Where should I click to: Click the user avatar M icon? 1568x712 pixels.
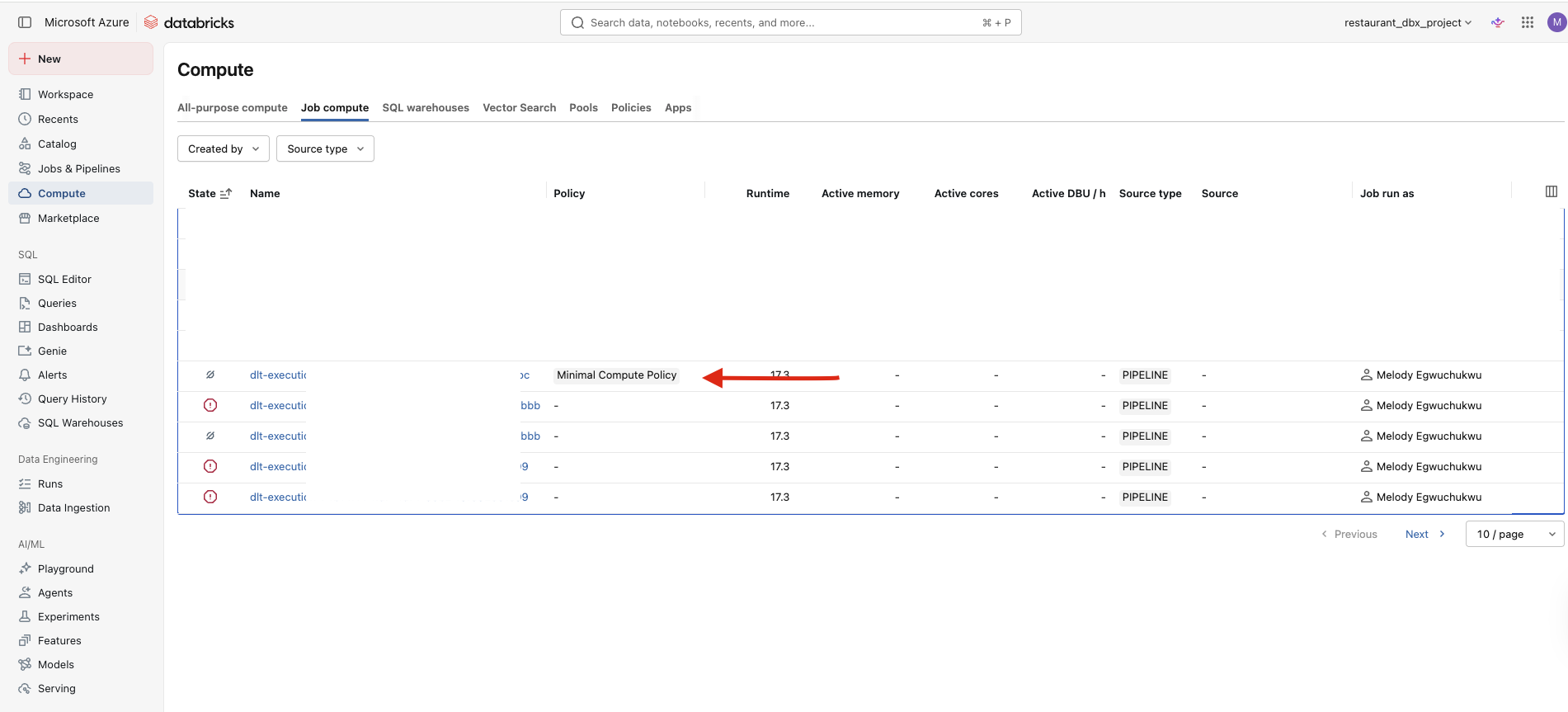point(1556,22)
